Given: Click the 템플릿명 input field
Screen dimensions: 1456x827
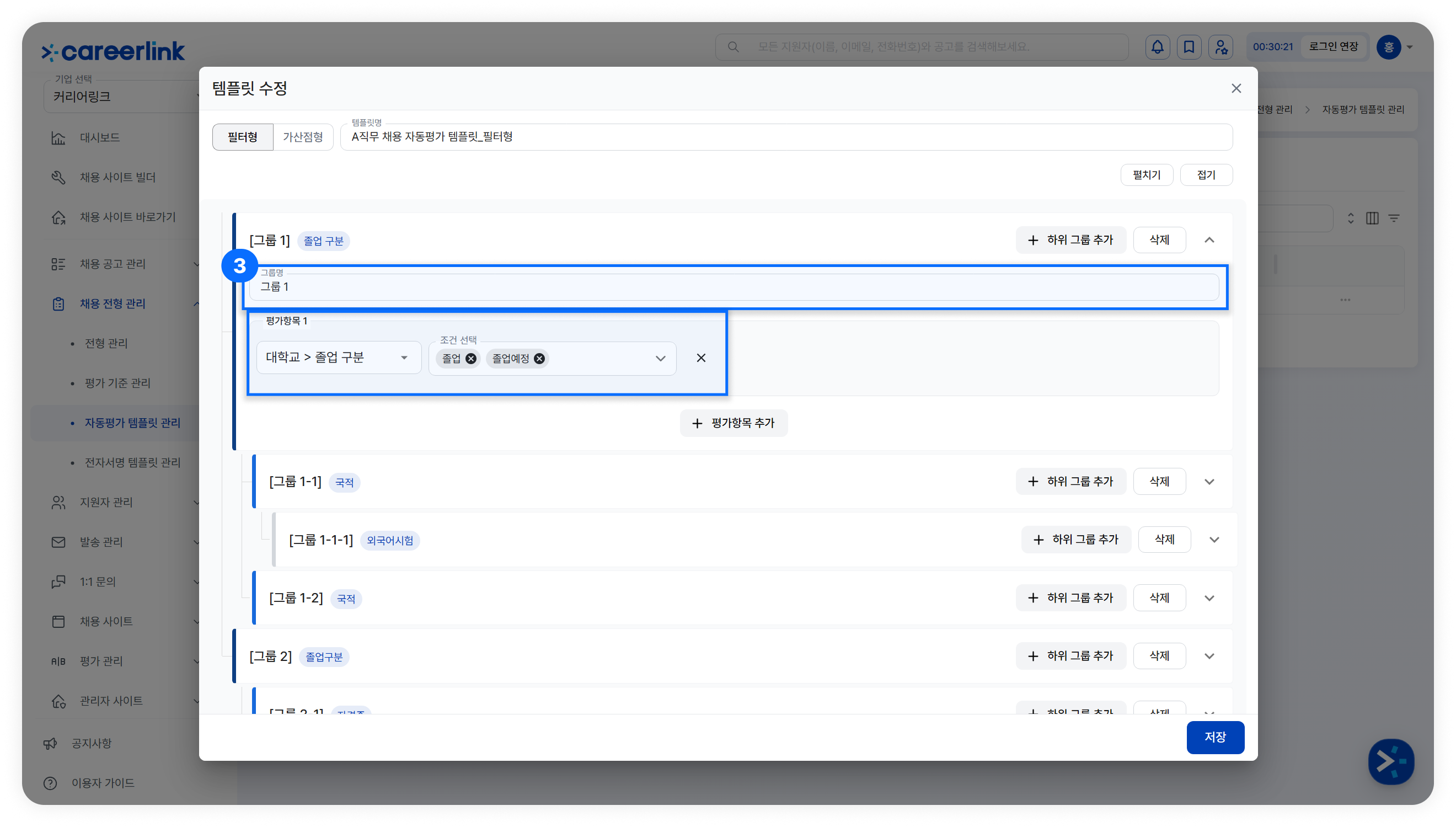Looking at the screenshot, I should [x=786, y=137].
